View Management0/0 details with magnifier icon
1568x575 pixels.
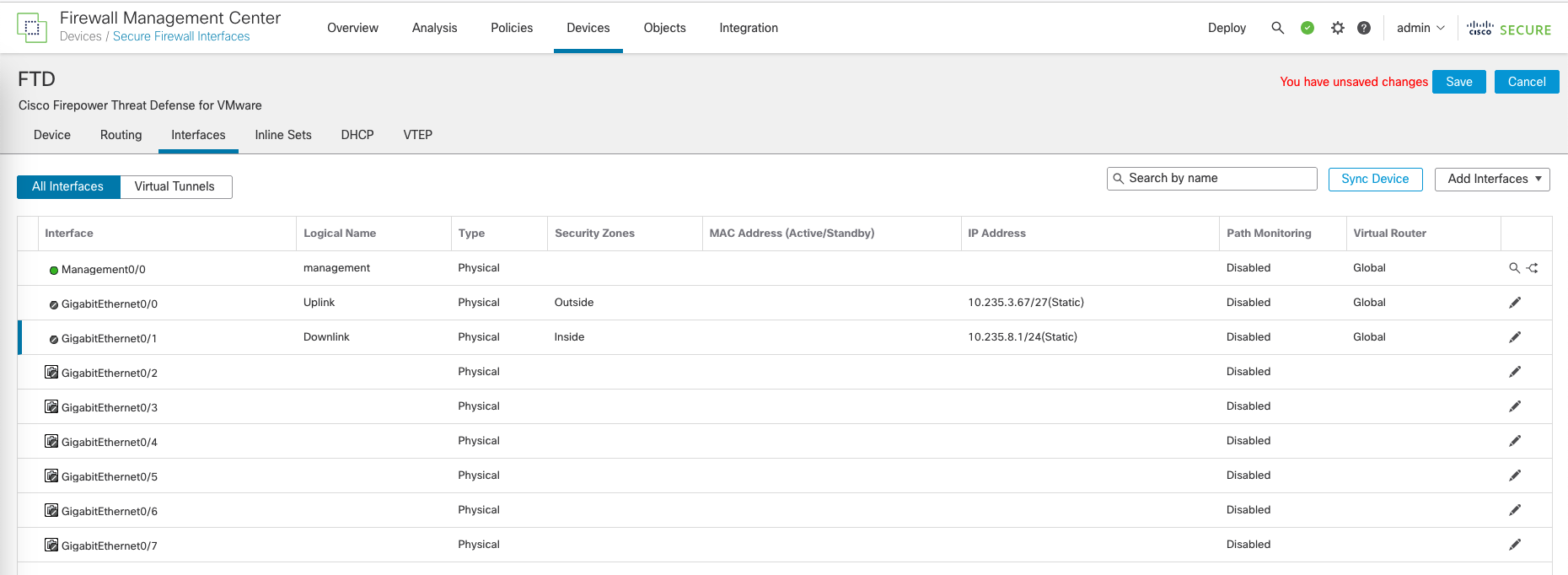[1514, 268]
